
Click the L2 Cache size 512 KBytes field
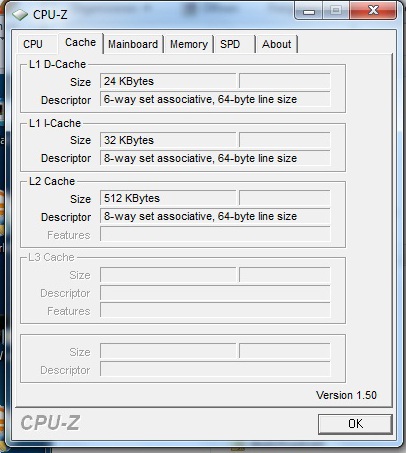[168, 198]
